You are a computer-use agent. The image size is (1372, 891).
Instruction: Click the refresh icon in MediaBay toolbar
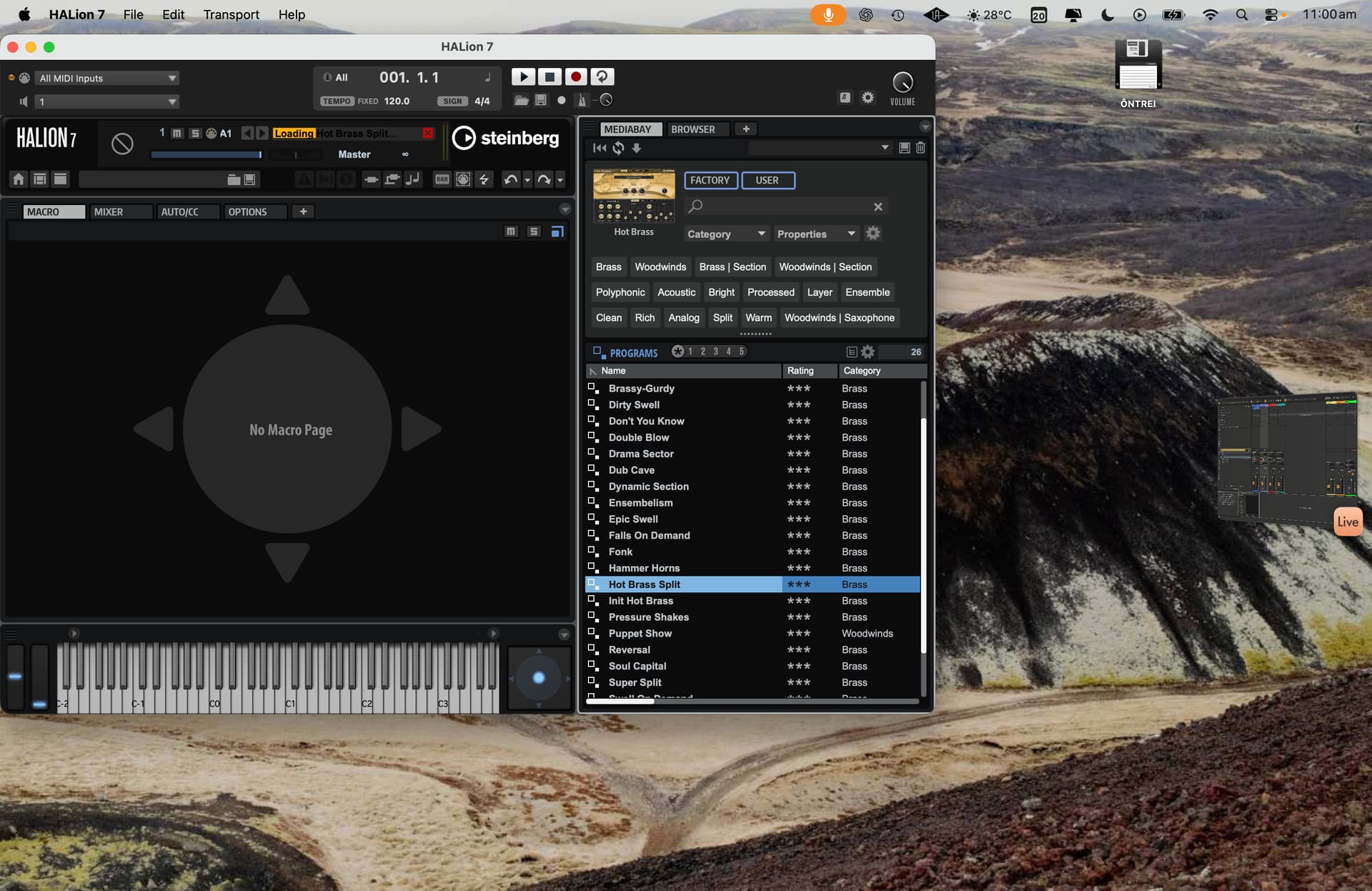[x=618, y=148]
